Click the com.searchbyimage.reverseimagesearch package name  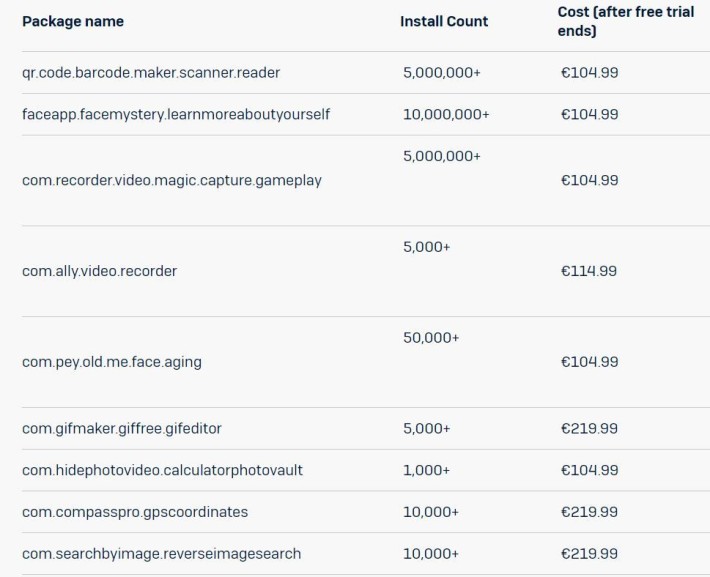coord(161,554)
